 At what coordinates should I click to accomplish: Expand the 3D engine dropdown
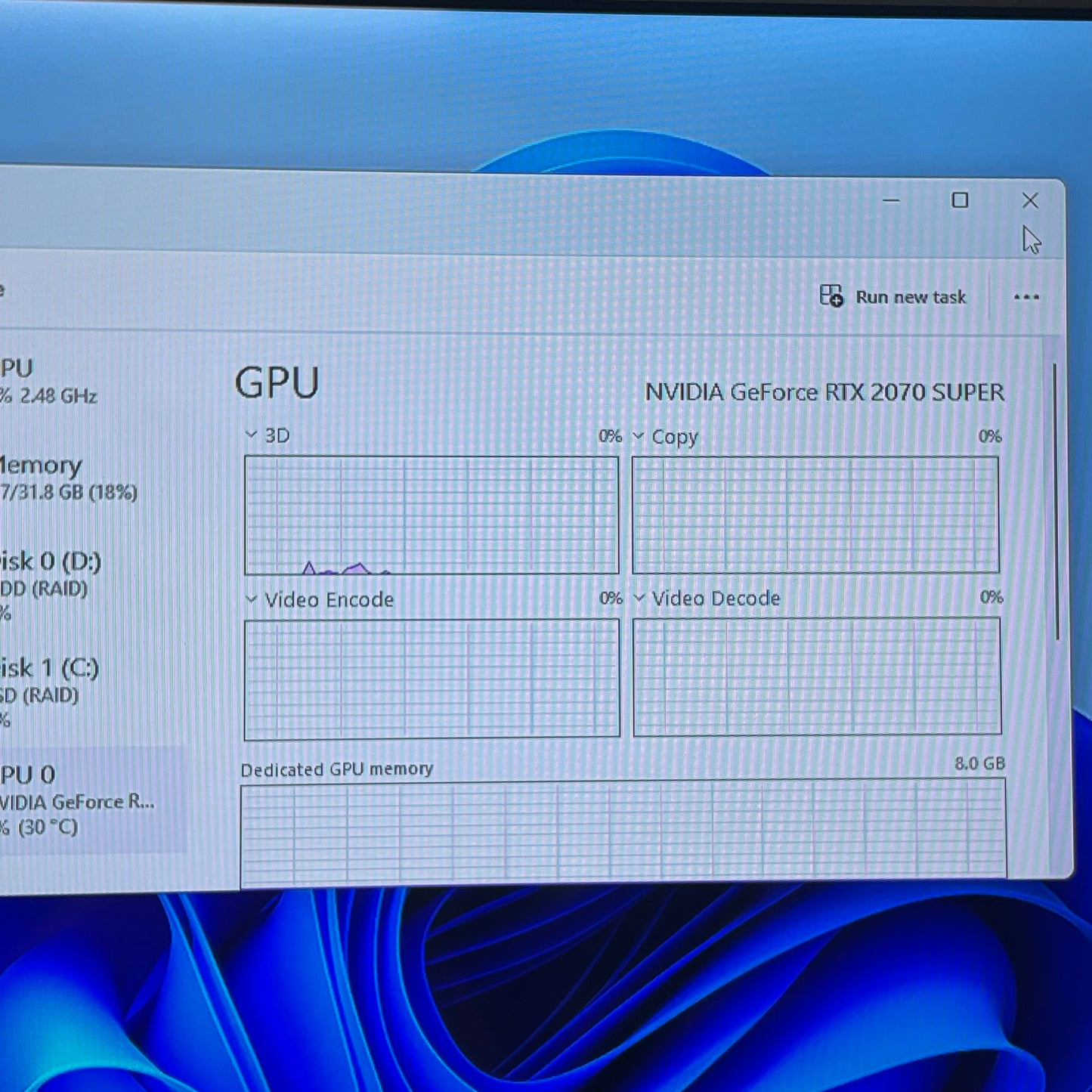click(252, 435)
